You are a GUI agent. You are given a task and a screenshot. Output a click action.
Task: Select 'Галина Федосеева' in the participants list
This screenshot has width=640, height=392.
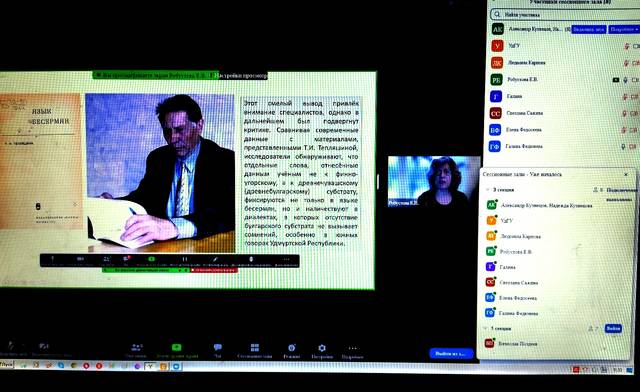[x=524, y=146]
